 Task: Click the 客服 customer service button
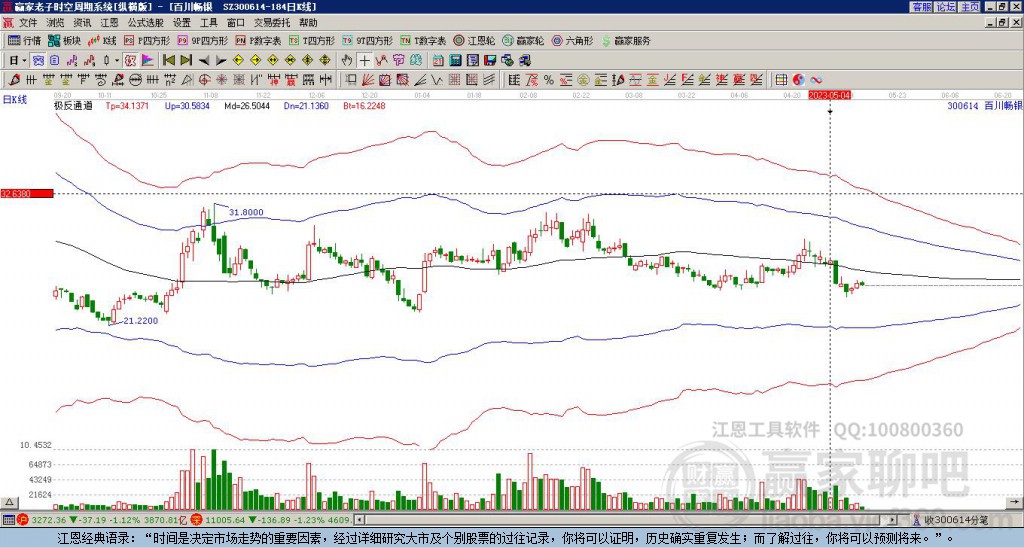(921, 7)
